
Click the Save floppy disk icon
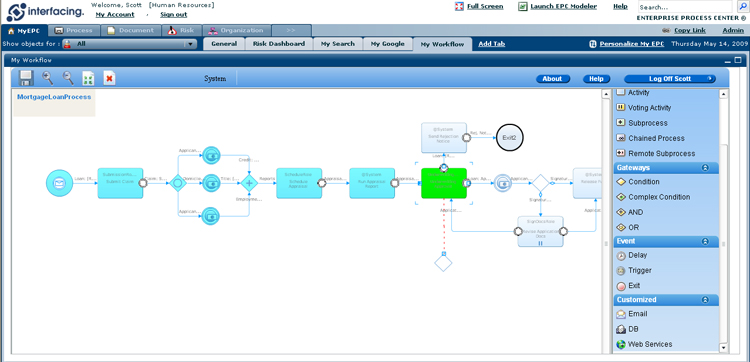point(26,78)
